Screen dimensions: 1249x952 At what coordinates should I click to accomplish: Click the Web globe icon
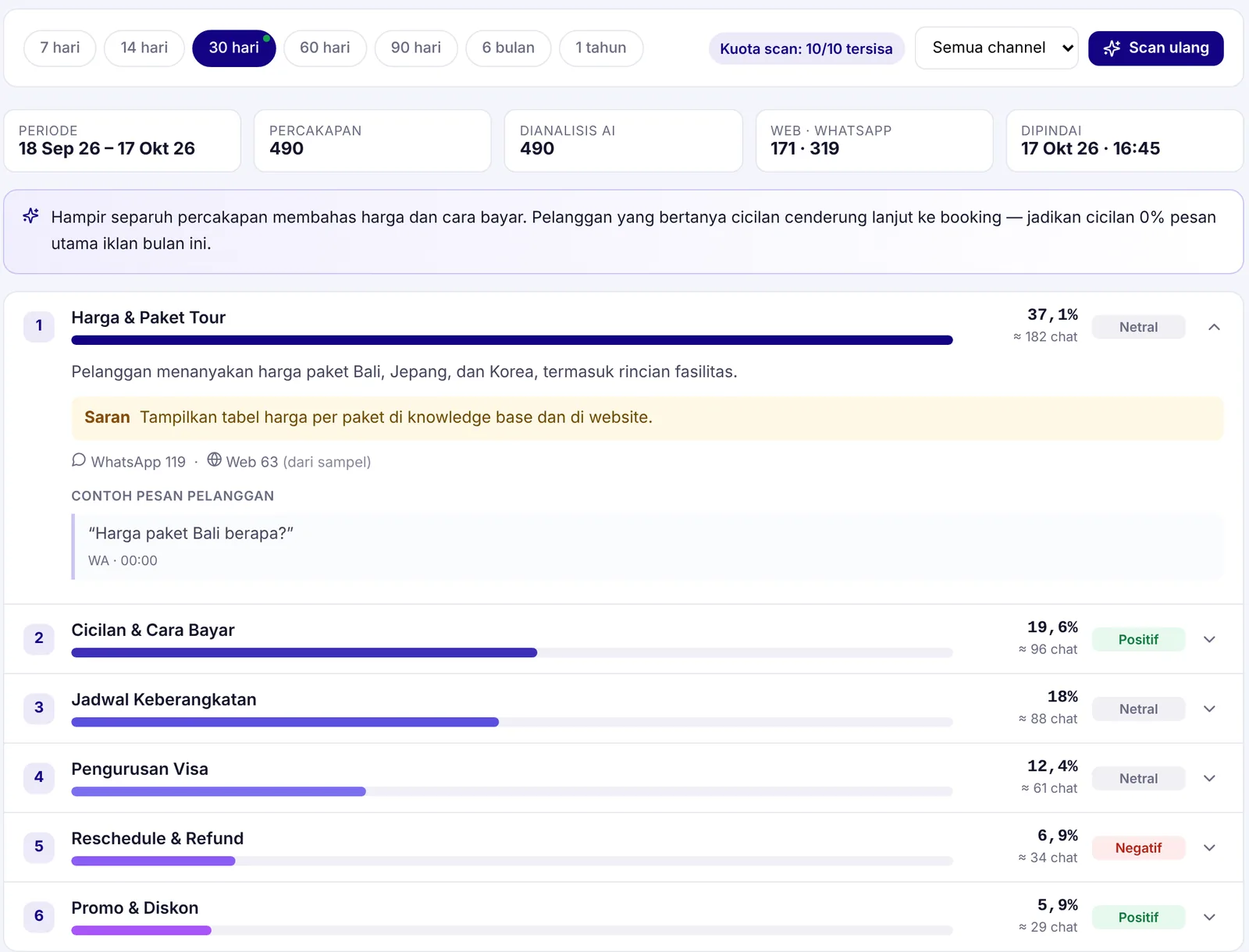[x=214, y=460]
